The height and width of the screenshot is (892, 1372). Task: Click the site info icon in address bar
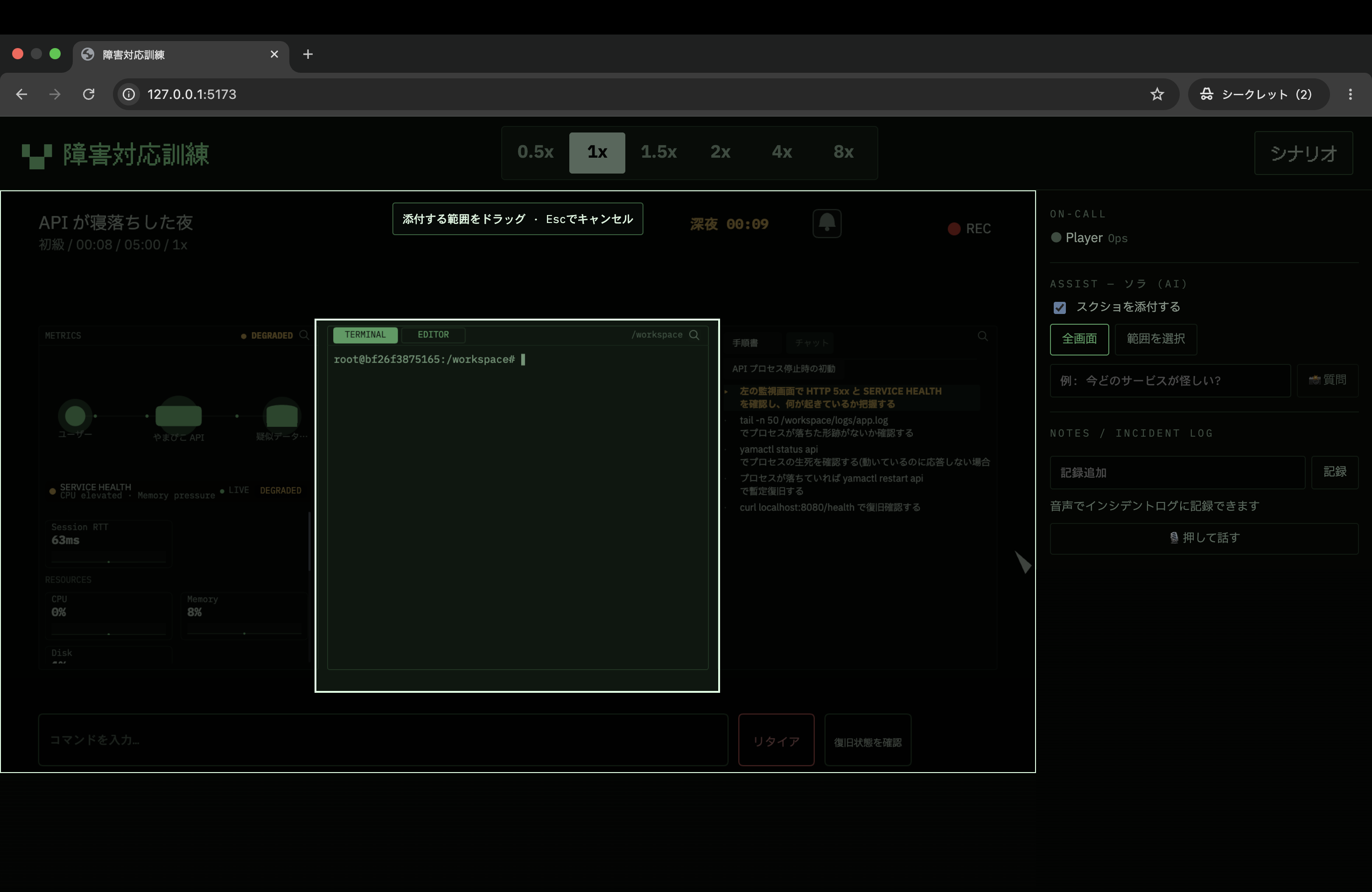click(129, 94)
